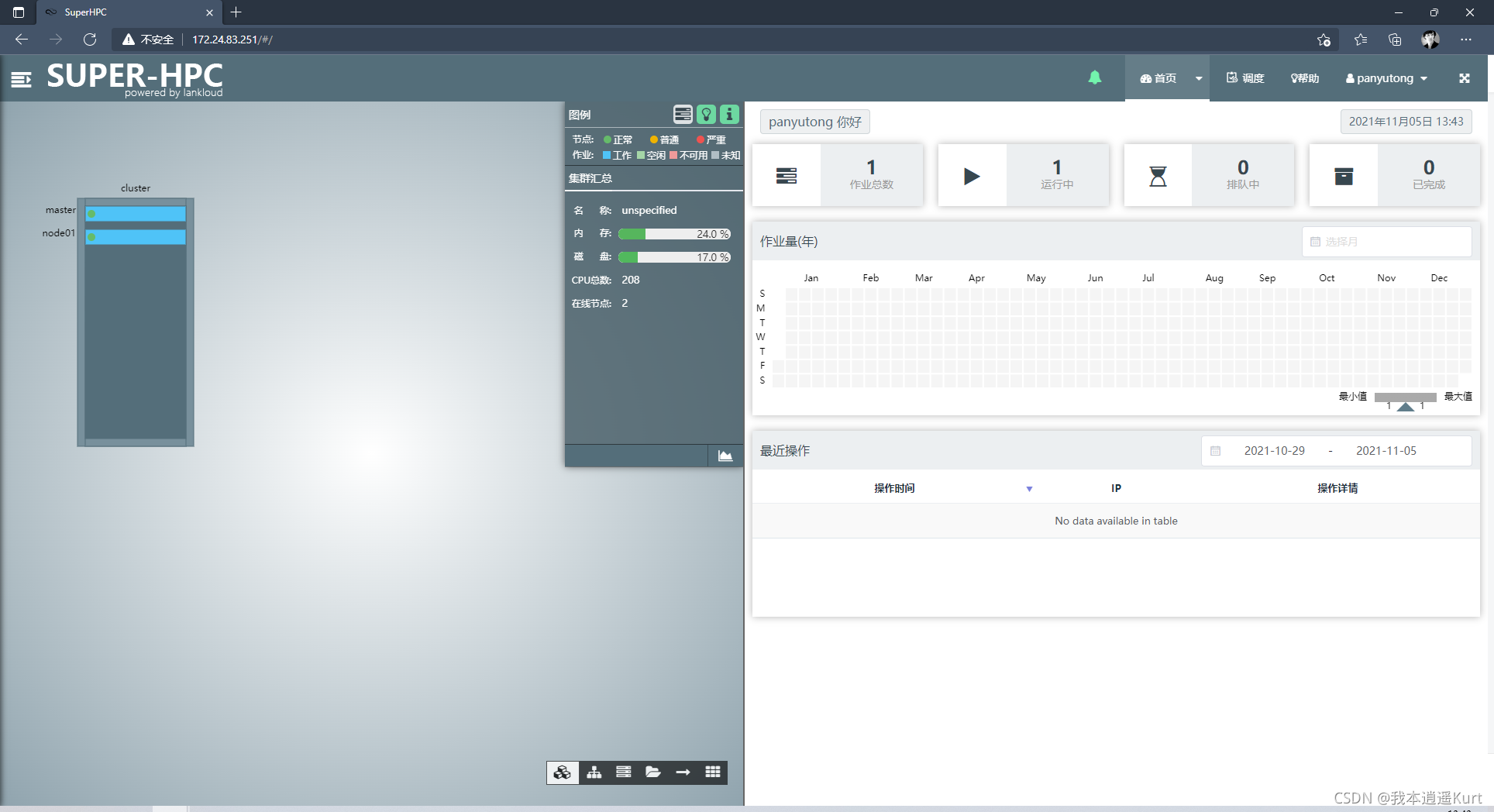Click the 正常 green node legend dot
Image resolution: width=1494 pixels, height=812 pixels.
point(608,140)
